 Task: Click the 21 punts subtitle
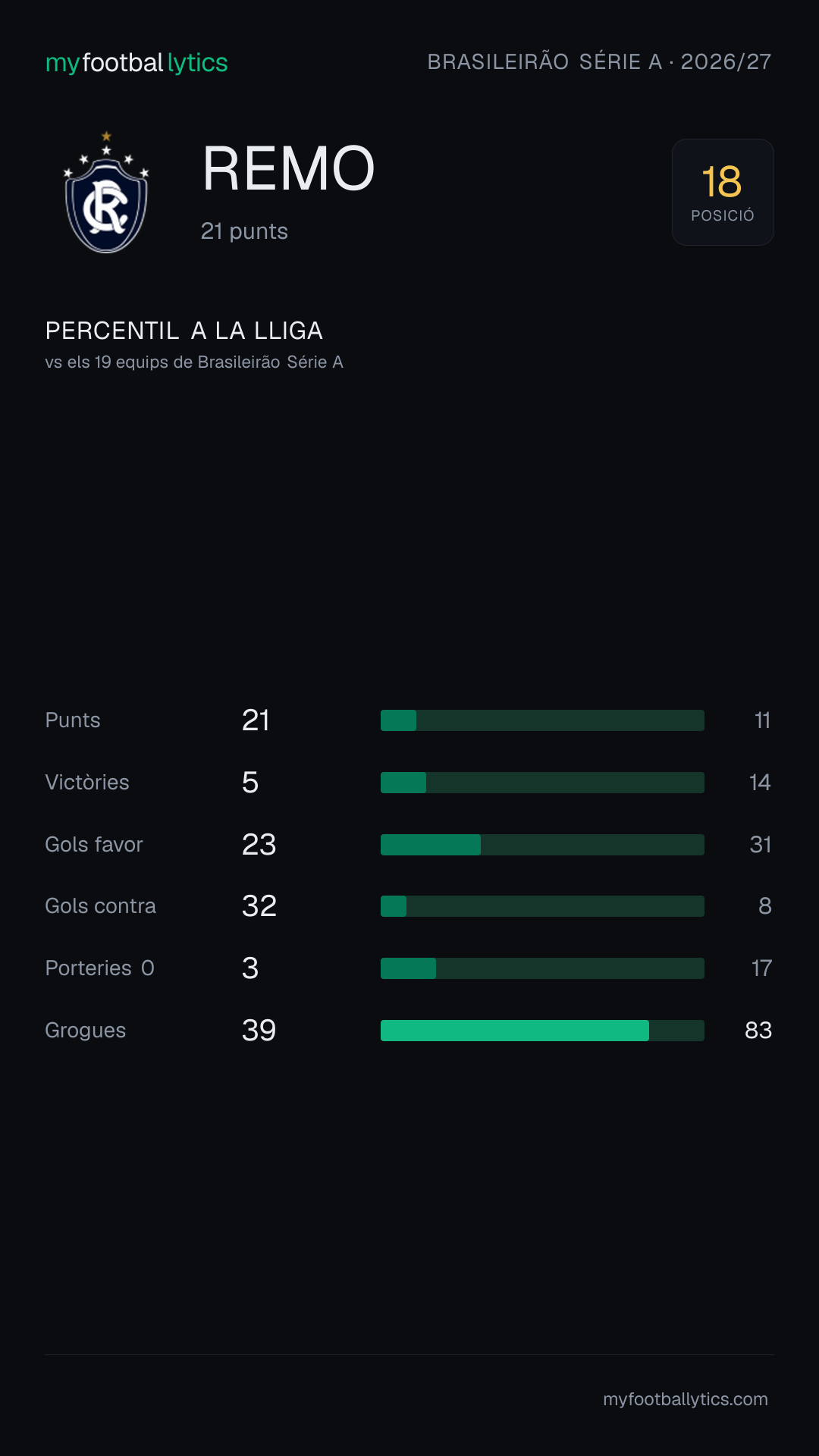(x=244, y=231)
